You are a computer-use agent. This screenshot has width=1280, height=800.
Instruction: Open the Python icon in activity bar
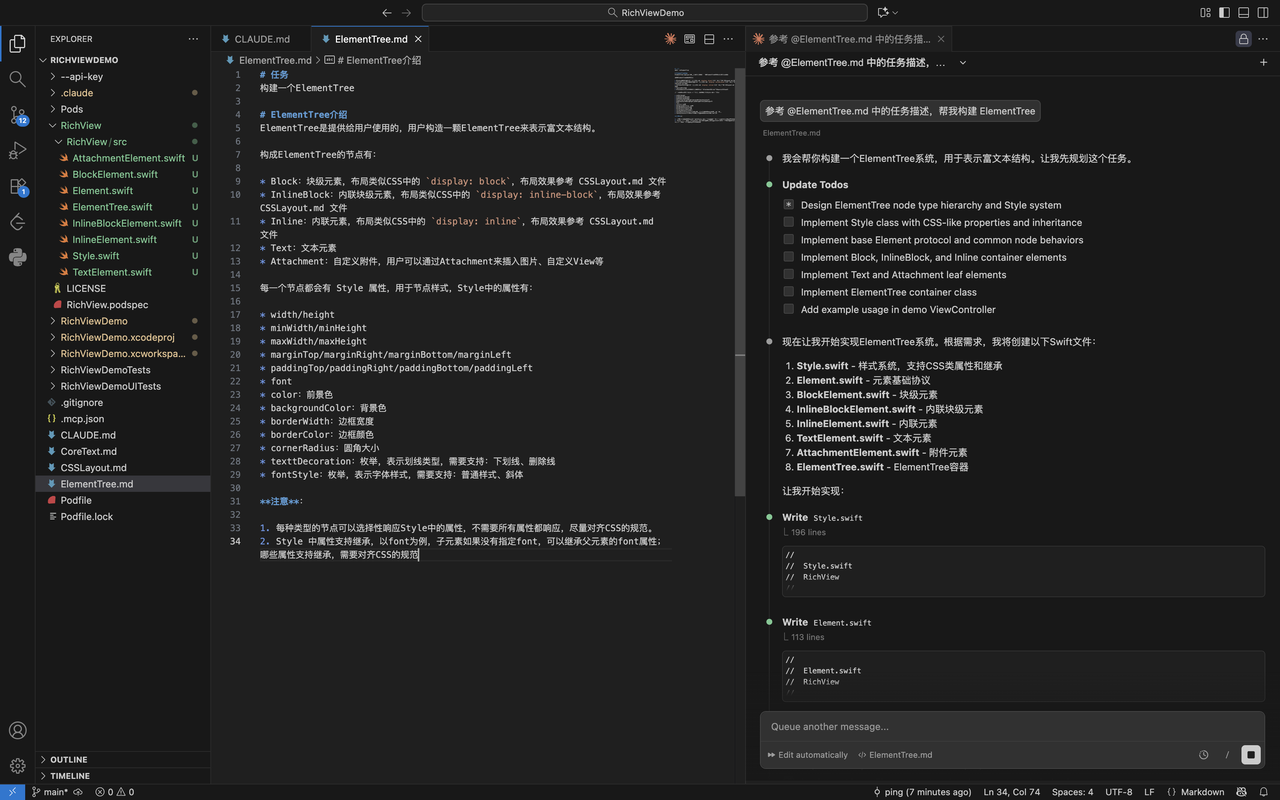[17, 257]
